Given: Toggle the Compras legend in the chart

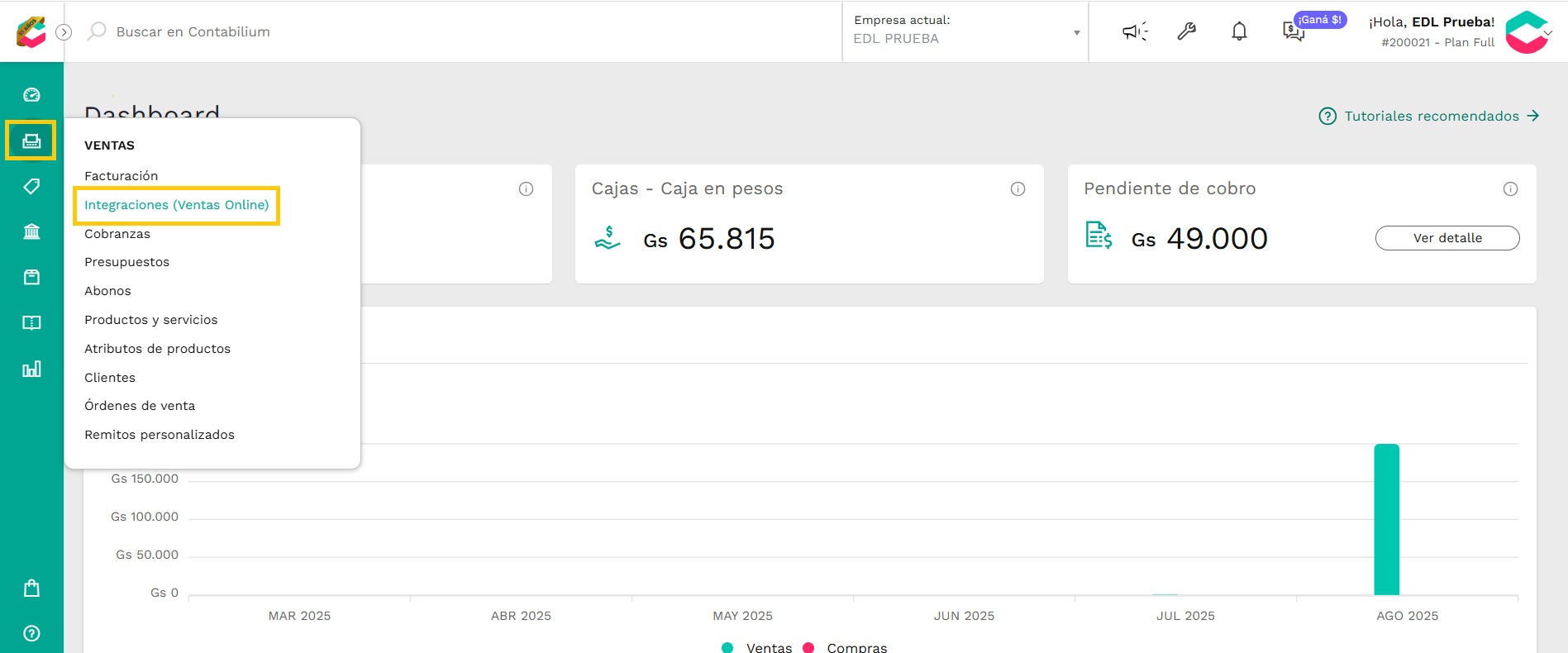Looking at the screenshot, I should pos(845,648).
